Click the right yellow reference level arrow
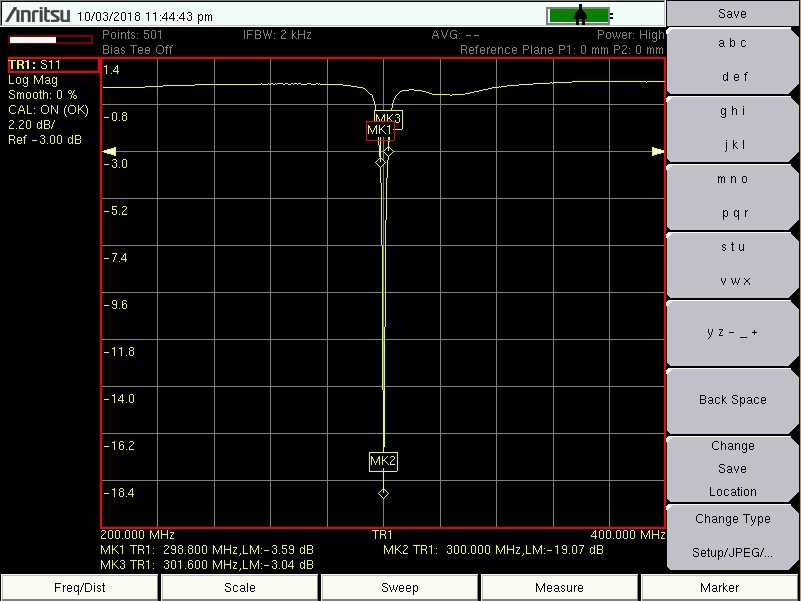801x601 pixels. 657,150
